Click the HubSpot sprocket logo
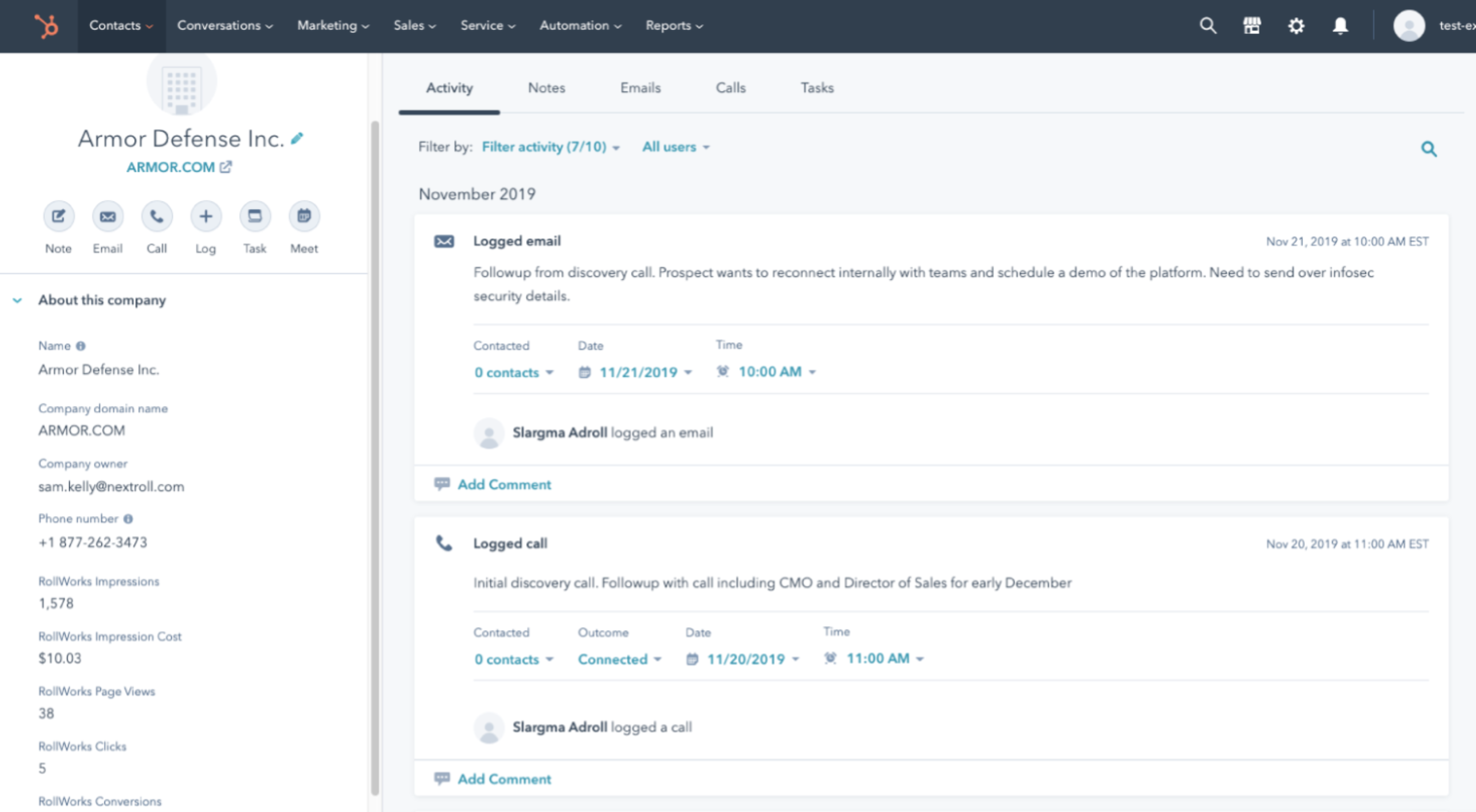The height and width of the screenshot is (812, 1476). pos(46,26)
